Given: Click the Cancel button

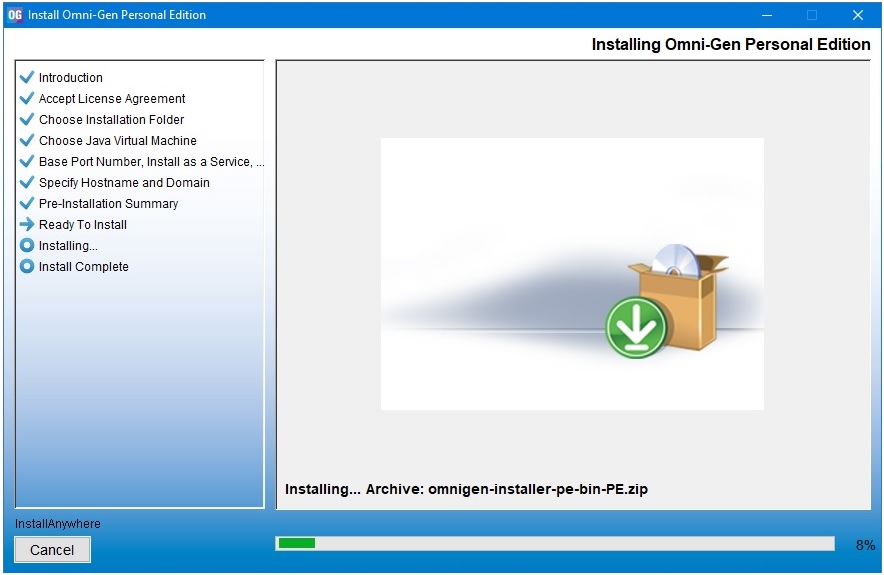Looking at the screenshot, I should 52,550.
